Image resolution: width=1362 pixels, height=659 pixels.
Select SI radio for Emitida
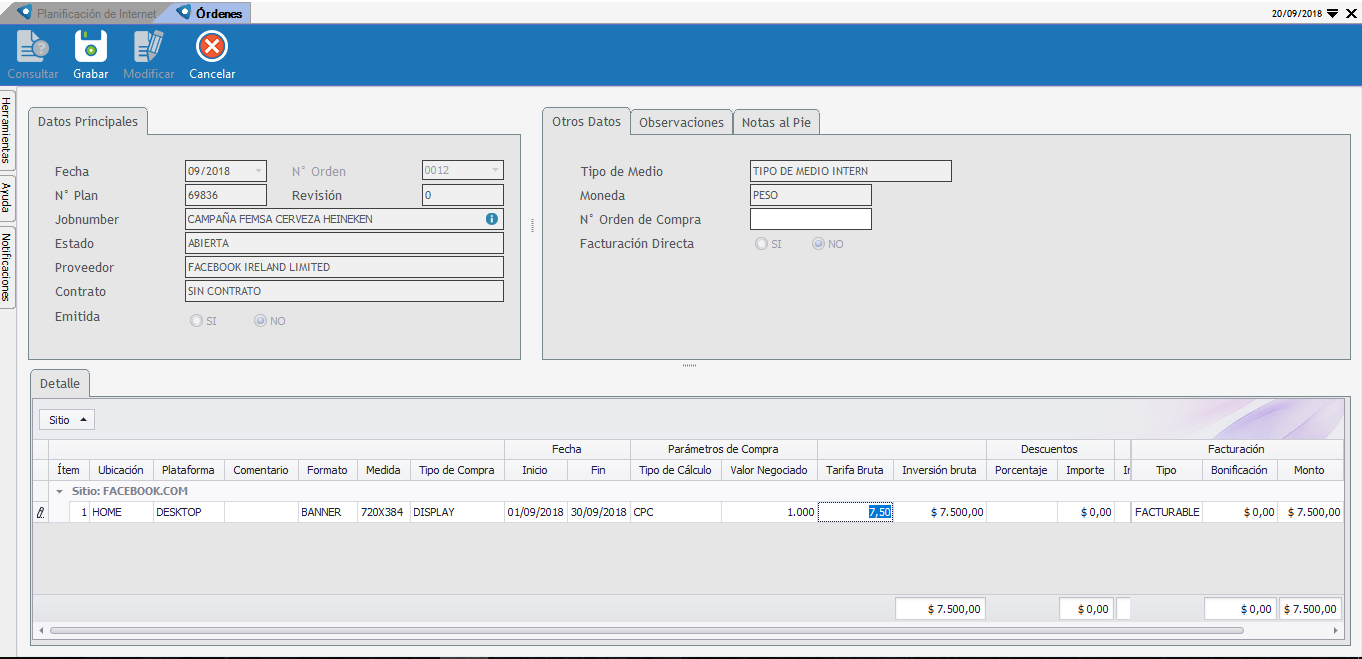click(196, 321)
